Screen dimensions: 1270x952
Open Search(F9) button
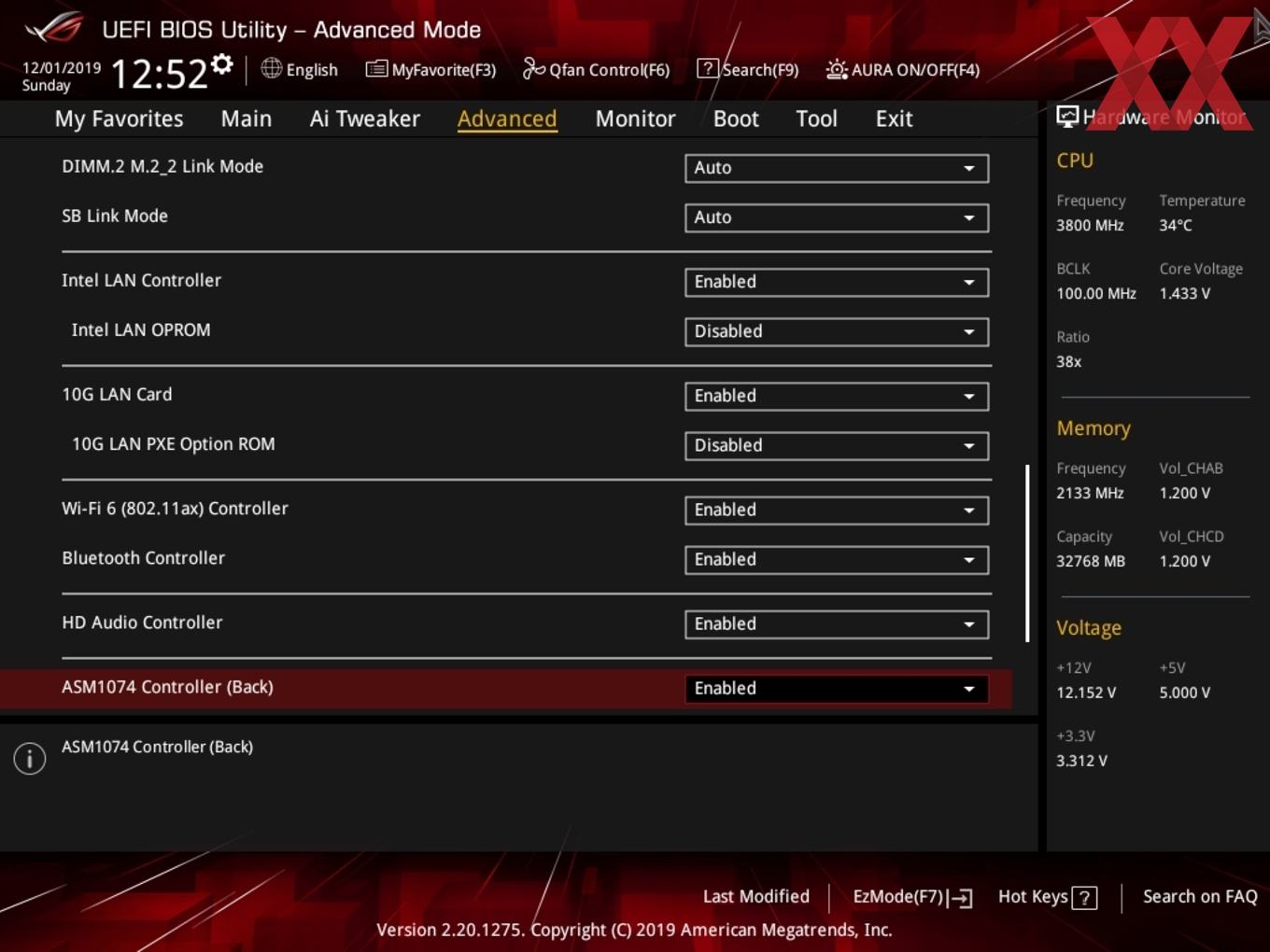[748, 69]
